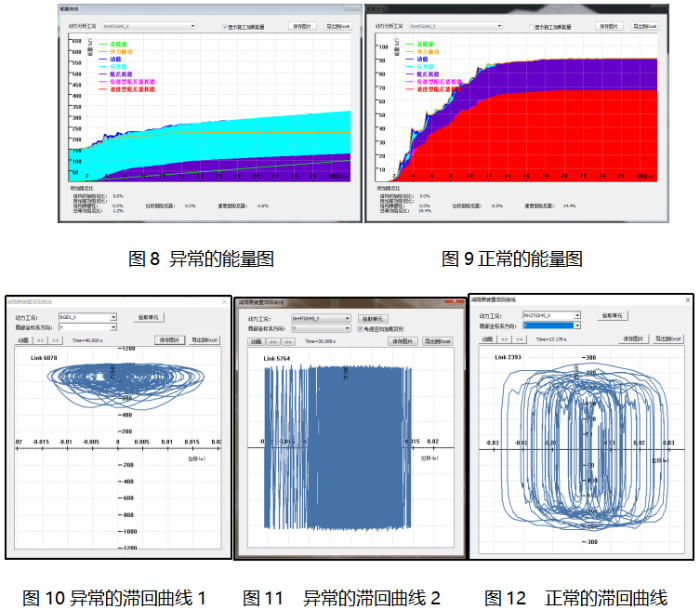The image size is (700, 610).
Task: Expand the 局部坐标系方向 dropdown in Link 2393 window
Action: [578, 324]
